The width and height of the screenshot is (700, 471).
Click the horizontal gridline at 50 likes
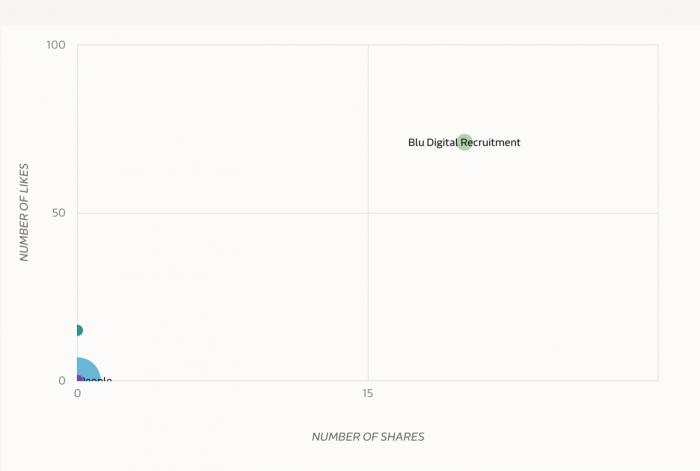(x=220, y=213)
